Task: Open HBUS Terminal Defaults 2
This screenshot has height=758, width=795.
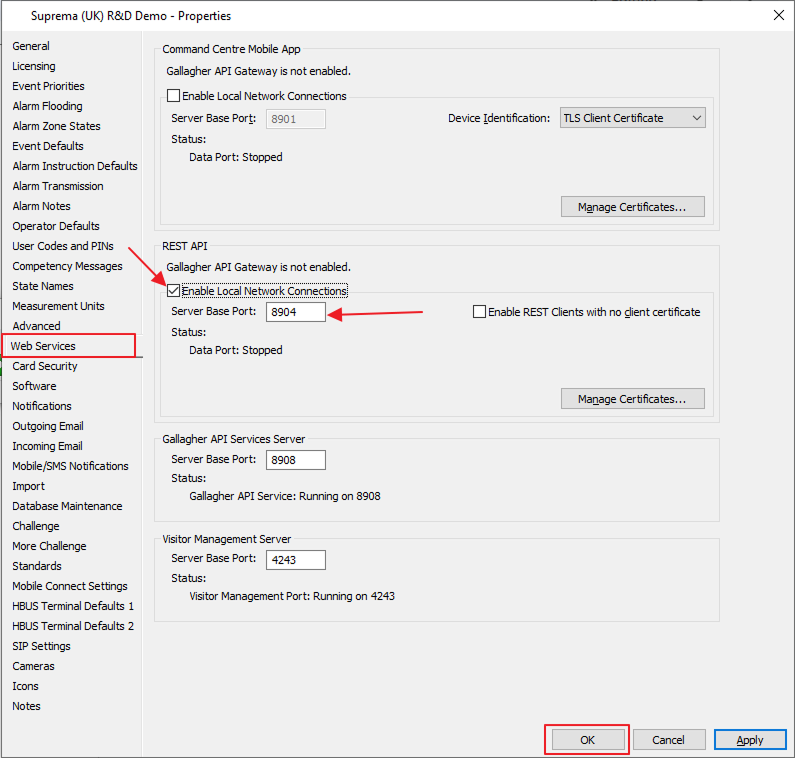Action: click(x=73, y=626)
